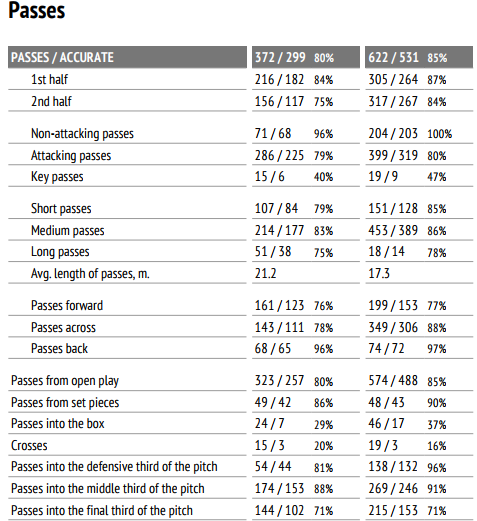Click the Key passes label
Image resolution: width=477 pixels, height=521 pixels.
click(x=57, y=177)
